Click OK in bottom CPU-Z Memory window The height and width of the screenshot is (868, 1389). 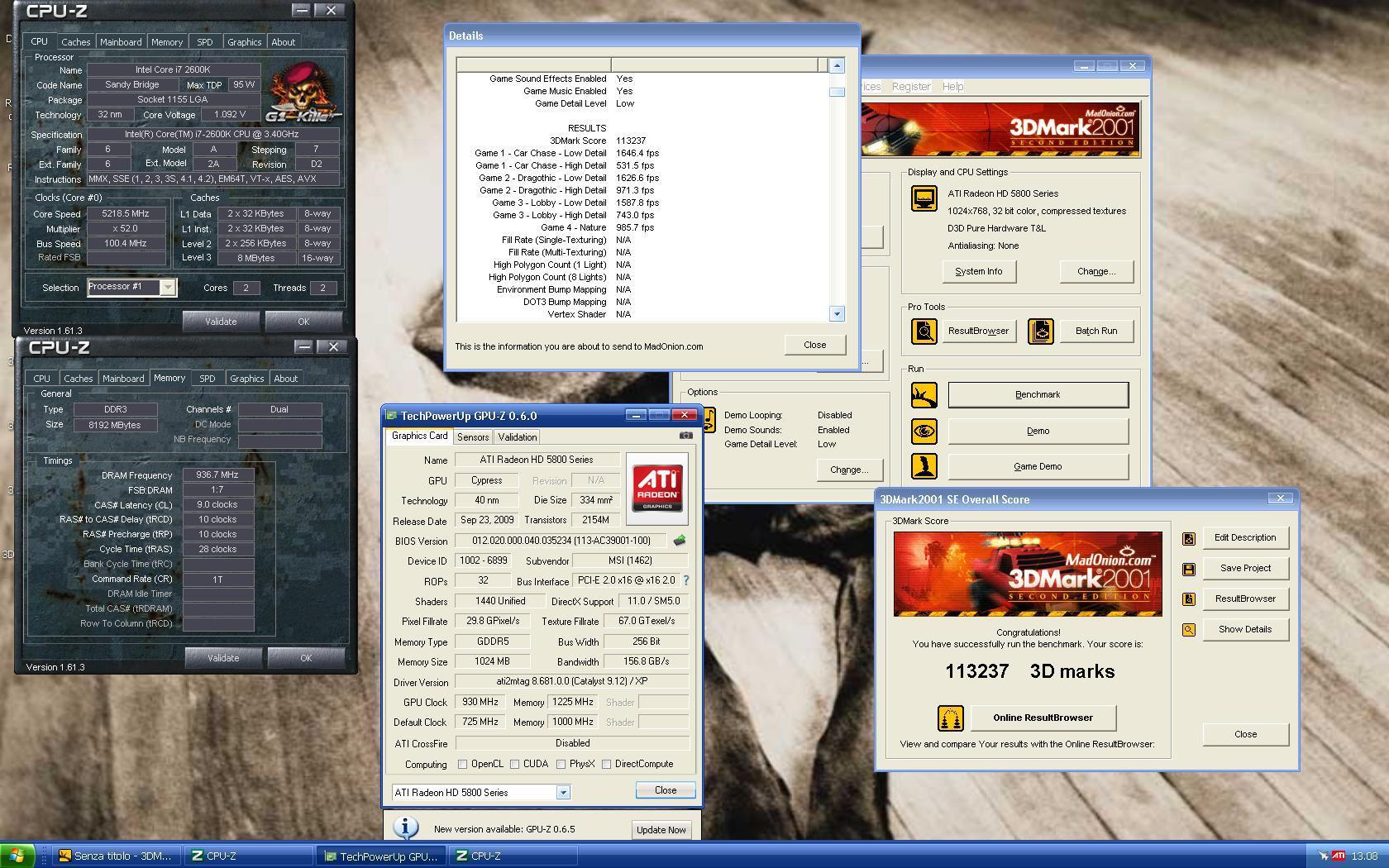(306, 658)
